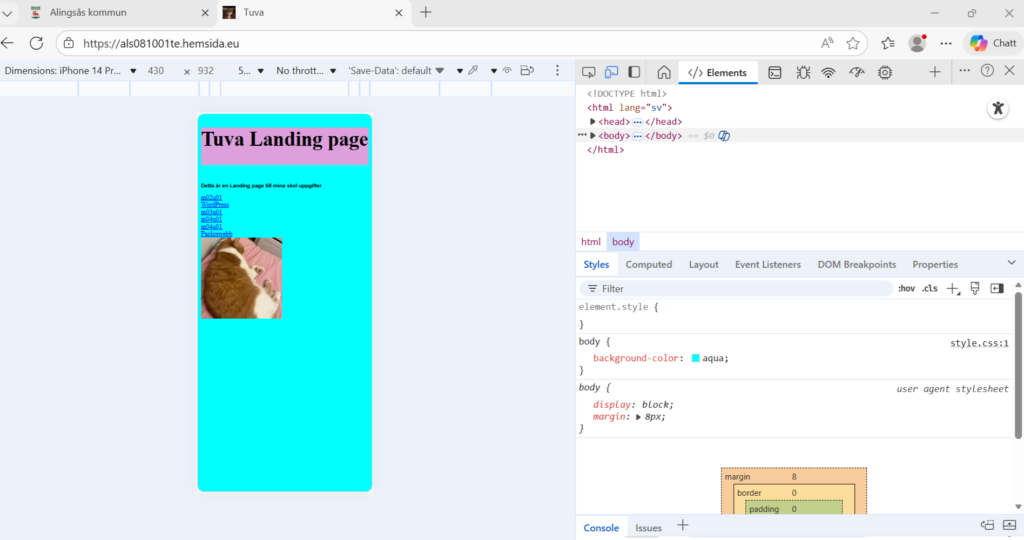The image size is (1024, 540).
Task: Open the Console tool icon in toolbar
Action: tap(774, 72)
